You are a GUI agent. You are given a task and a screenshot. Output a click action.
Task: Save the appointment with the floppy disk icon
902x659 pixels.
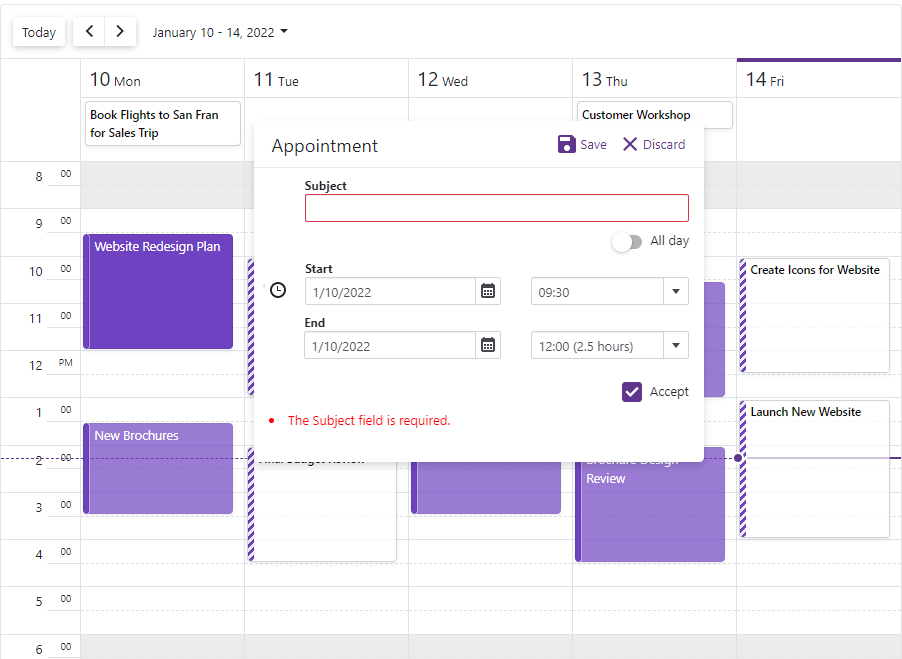tap(565, 144)
